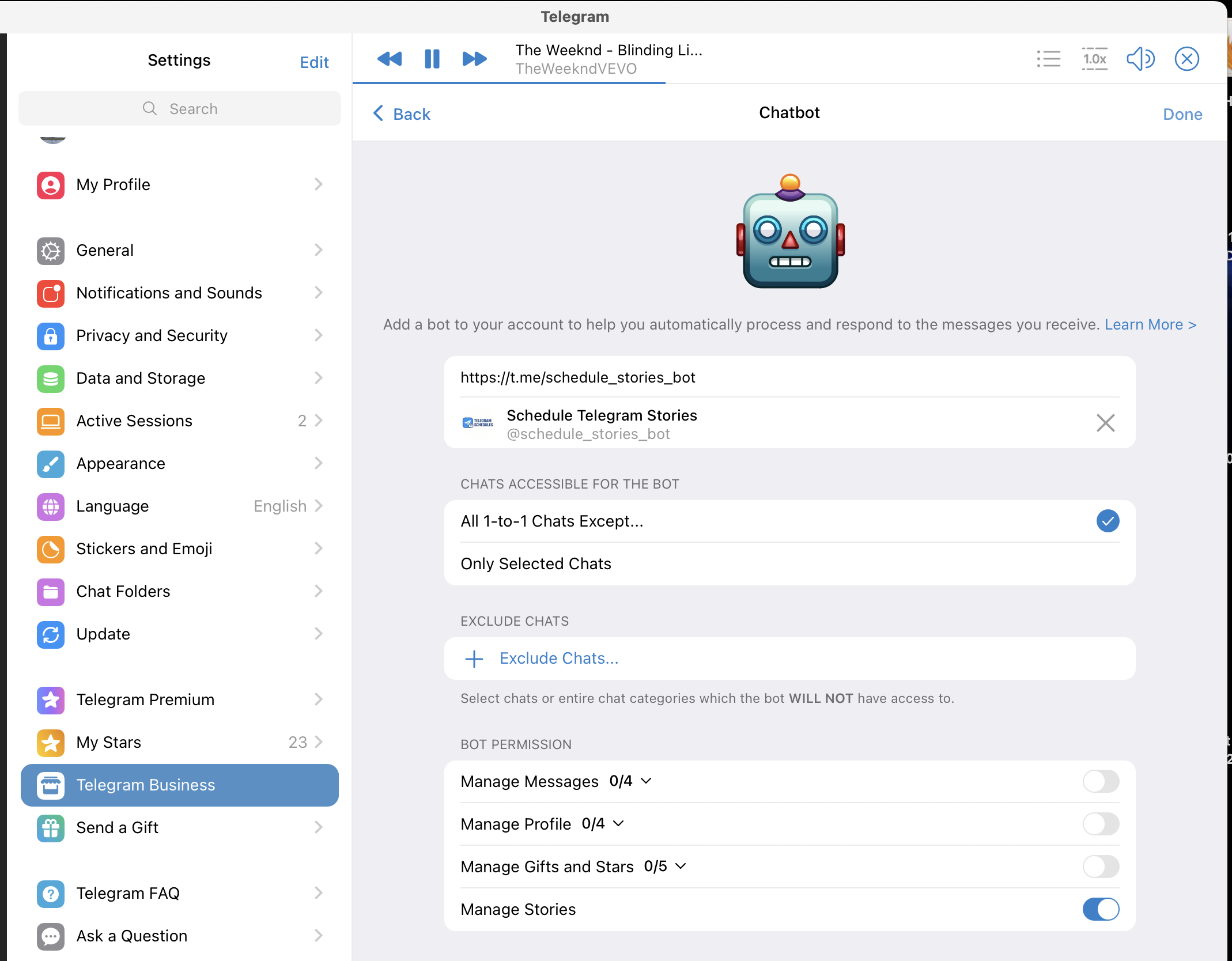Open Stickers and Emoji settings
Image resolution: width=1232 pixels, height=961 pixels.
tap(180, 549)
